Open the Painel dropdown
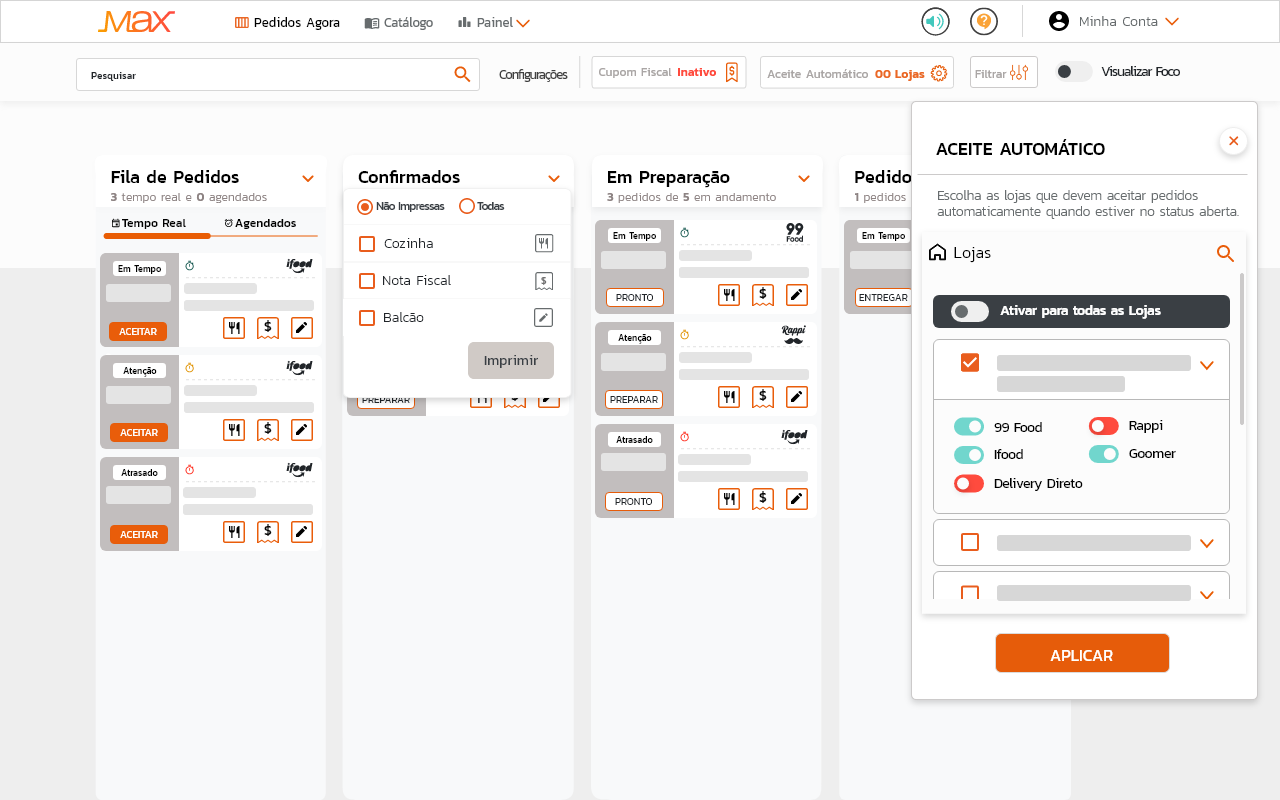The image size is (1280, 800). pos(494,22)
